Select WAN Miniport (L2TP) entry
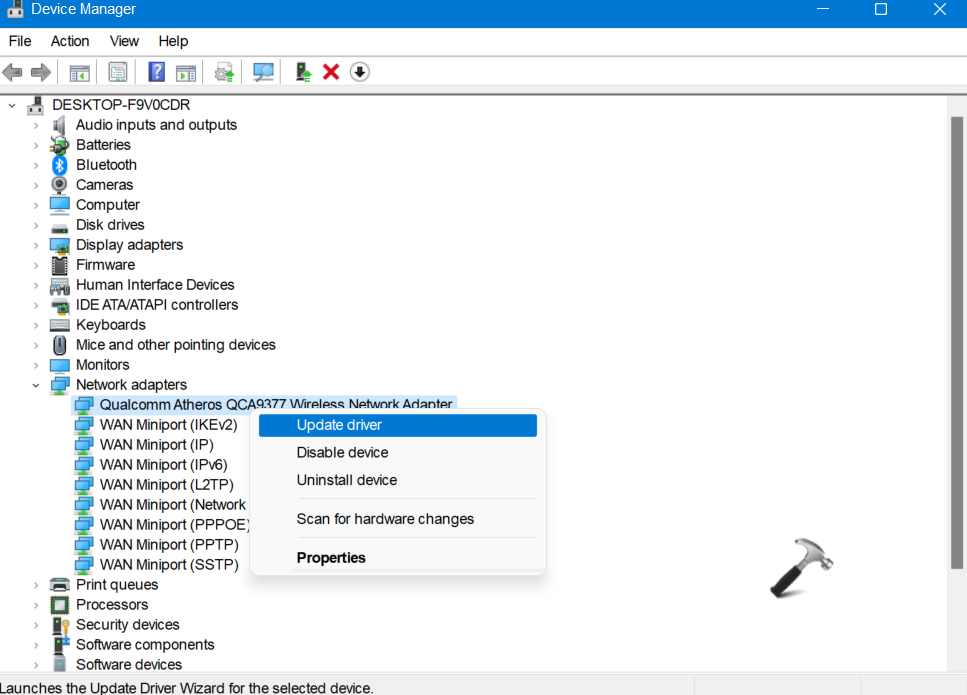967x695 pixels. (167, 485)
